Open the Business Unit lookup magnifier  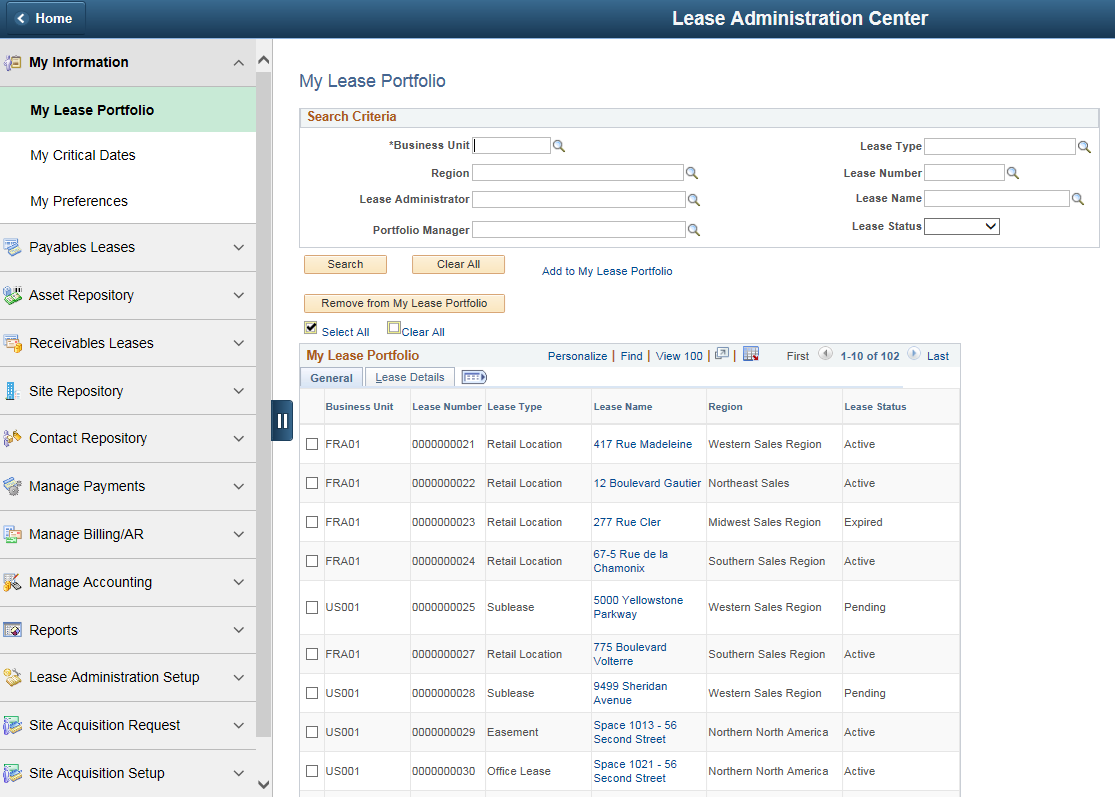(x=558, y=145)
